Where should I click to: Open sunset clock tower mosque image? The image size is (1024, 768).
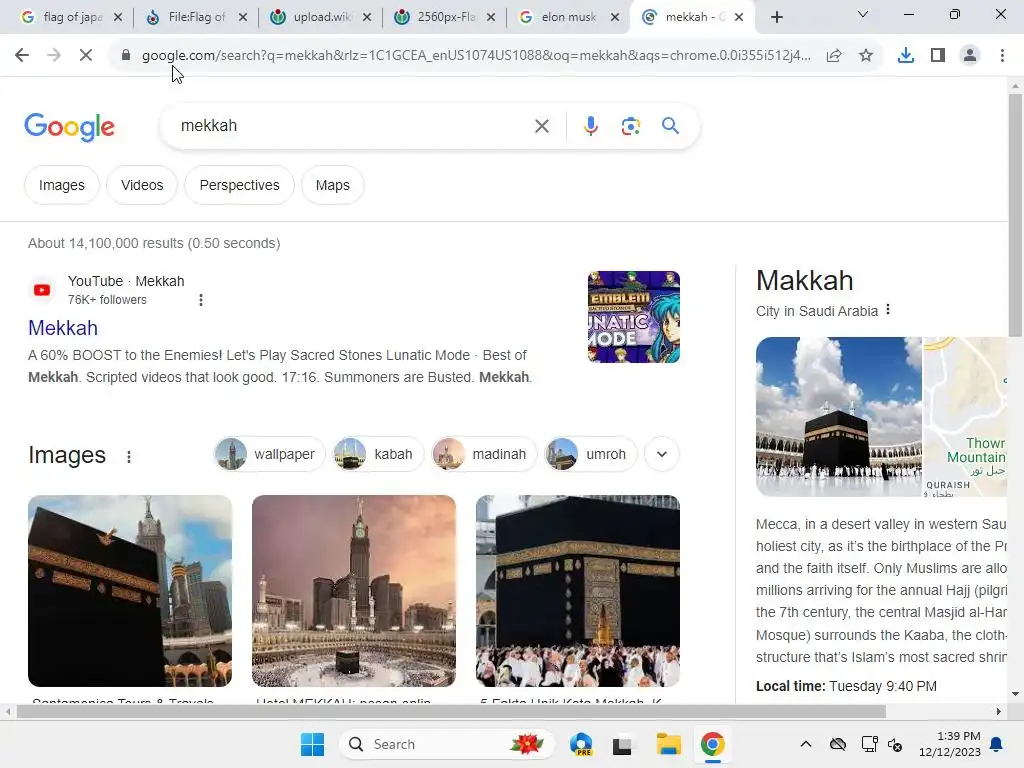pyautogui.click(x=354, y=590)
